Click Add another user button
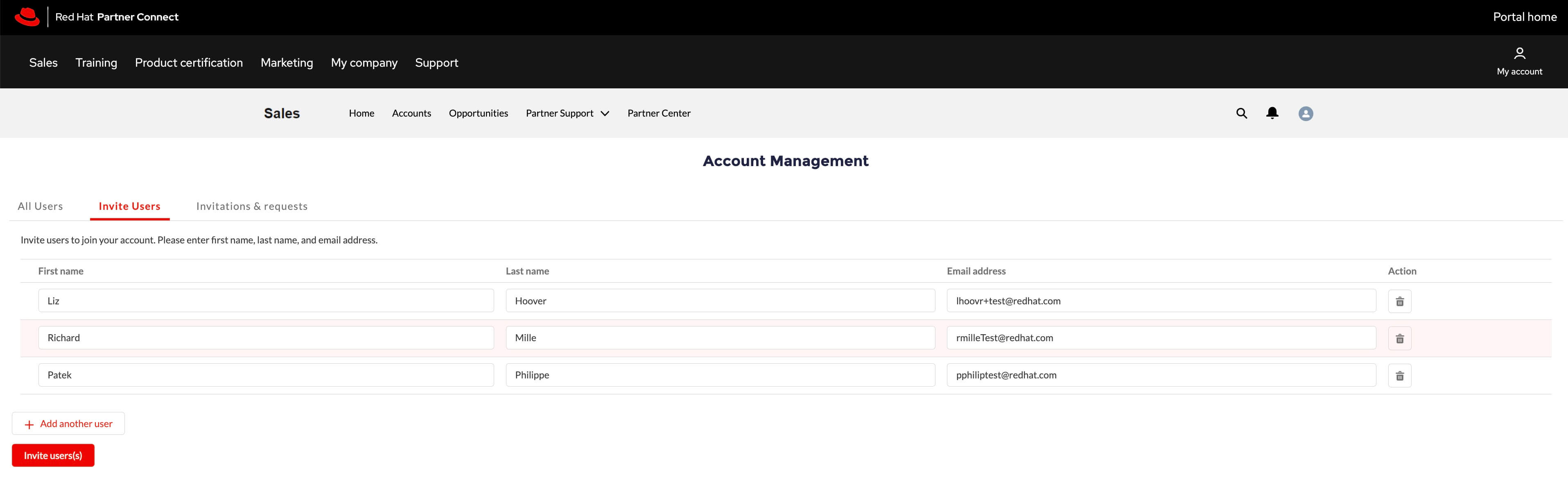The height and width of the screenshot is (486, 1568). click(x=68, y=423)
